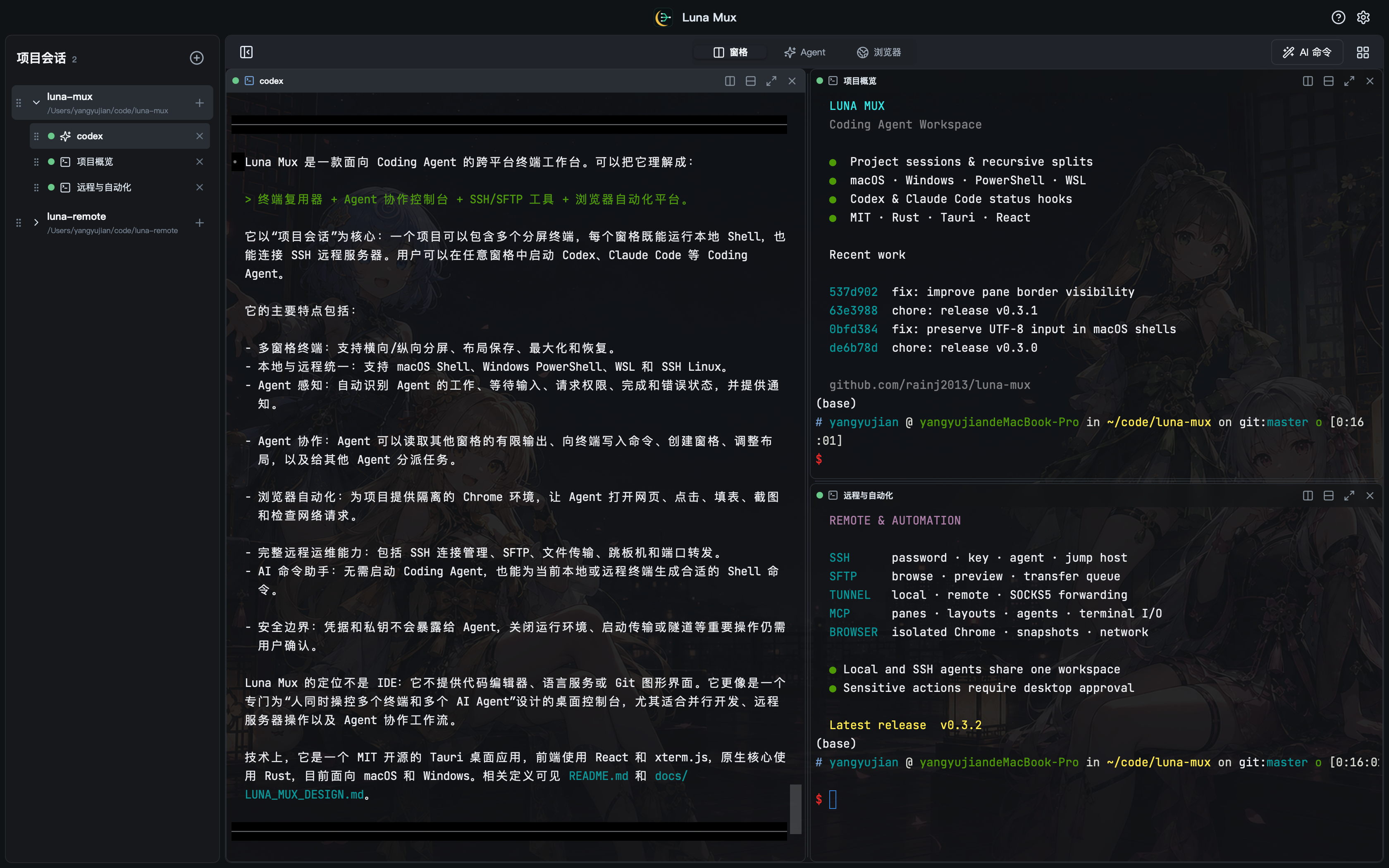
Task: Maximize the codex pane
Action: (x=771, y=81)
